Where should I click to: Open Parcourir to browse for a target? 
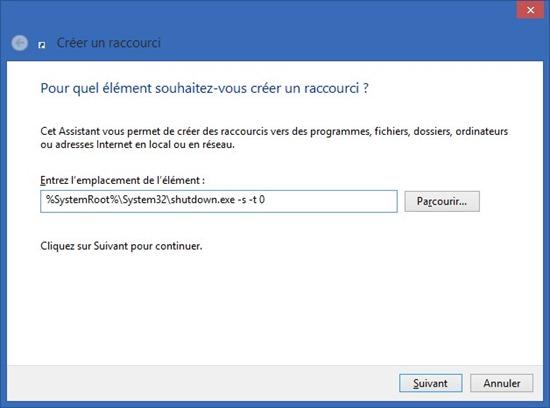coord(442,201)
